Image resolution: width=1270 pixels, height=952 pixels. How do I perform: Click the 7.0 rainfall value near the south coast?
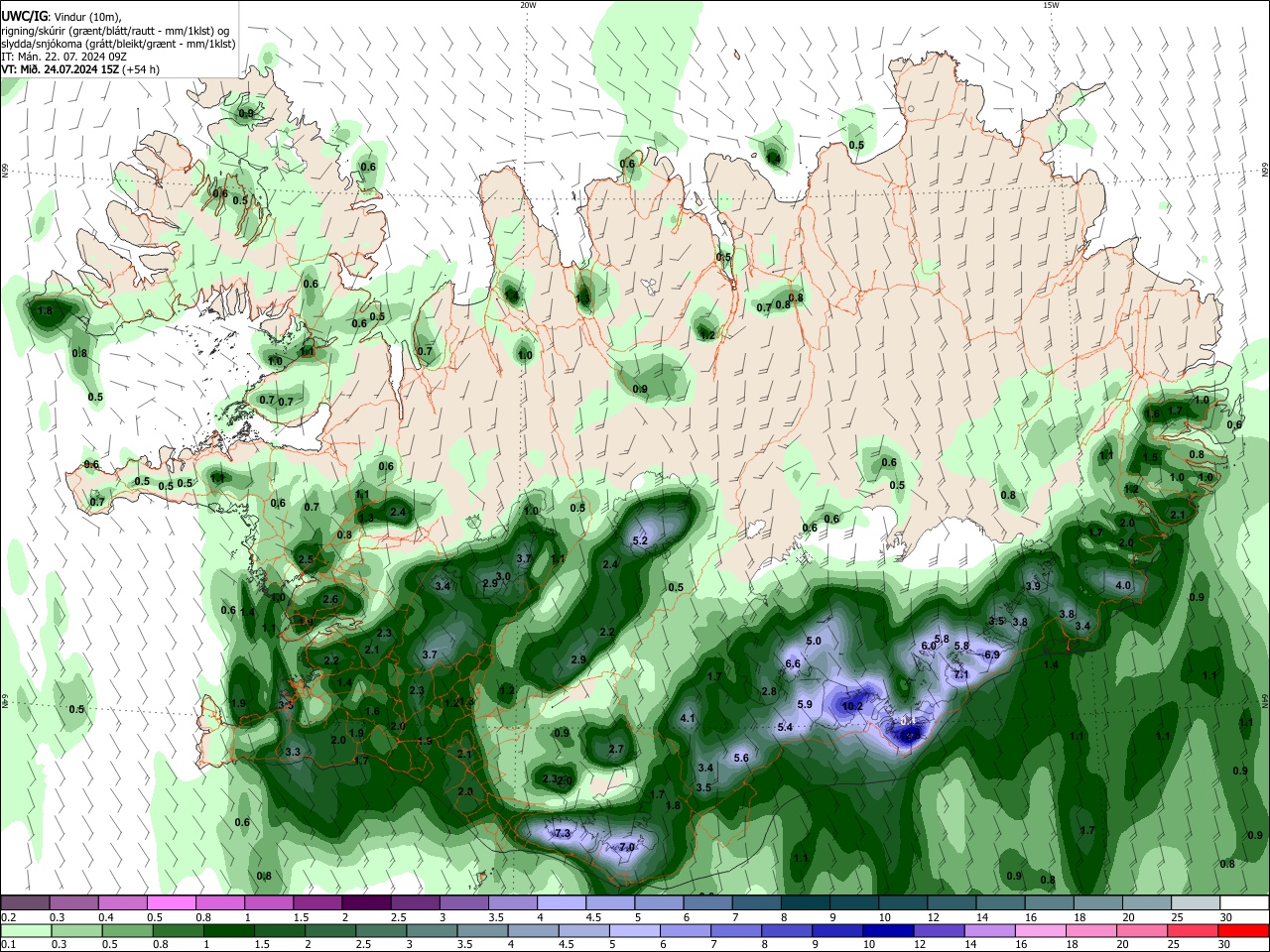(627, 848)
